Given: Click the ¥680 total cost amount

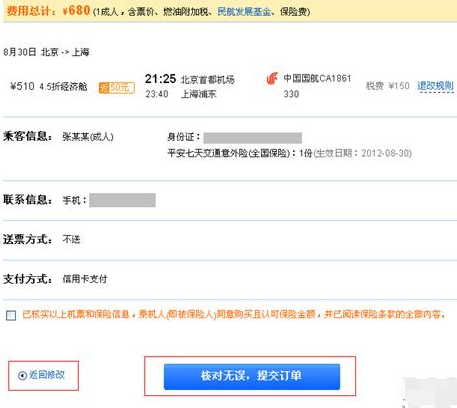Looking at the screenshot, I should [76, 10].
